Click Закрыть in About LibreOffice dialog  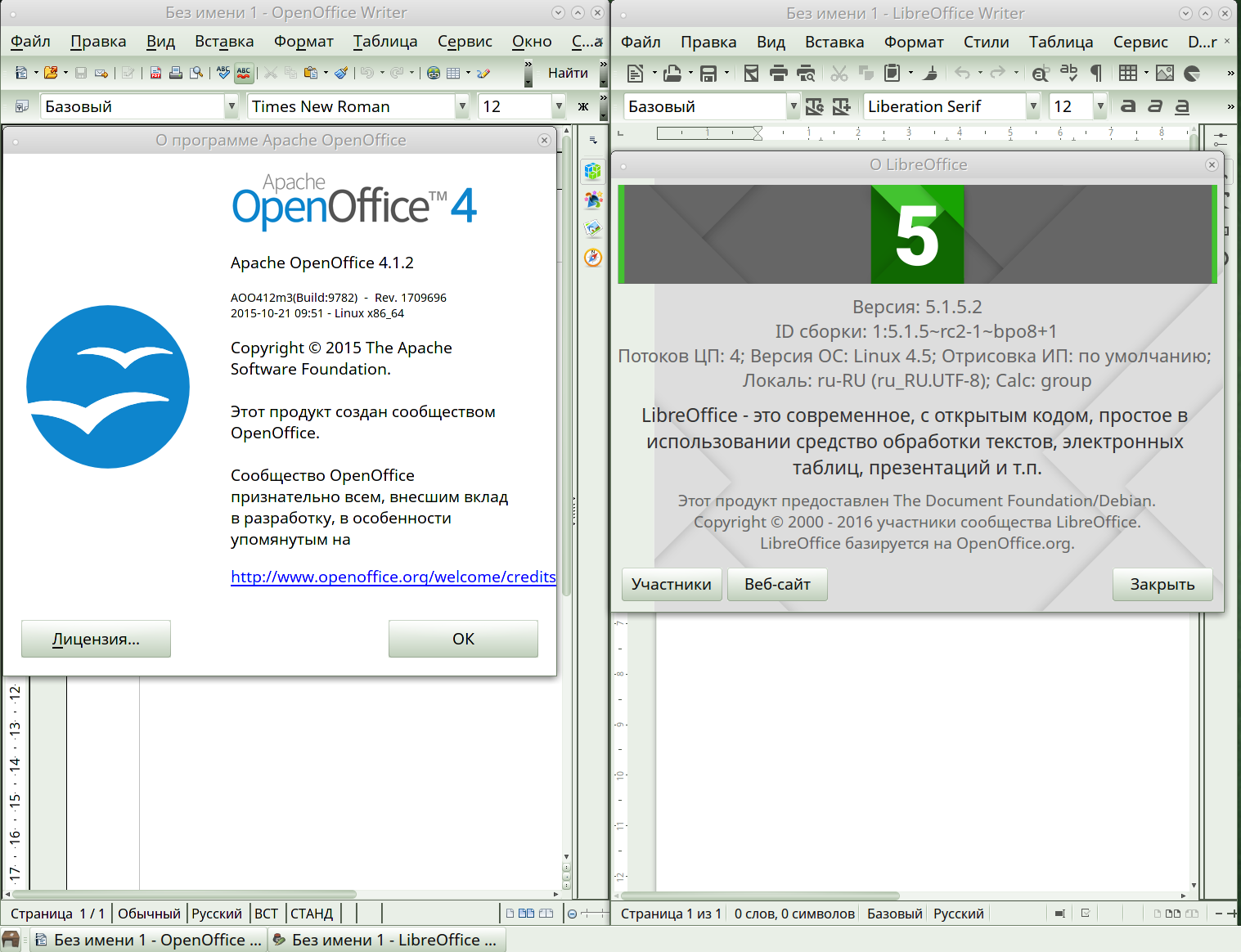coord(1162,585)
